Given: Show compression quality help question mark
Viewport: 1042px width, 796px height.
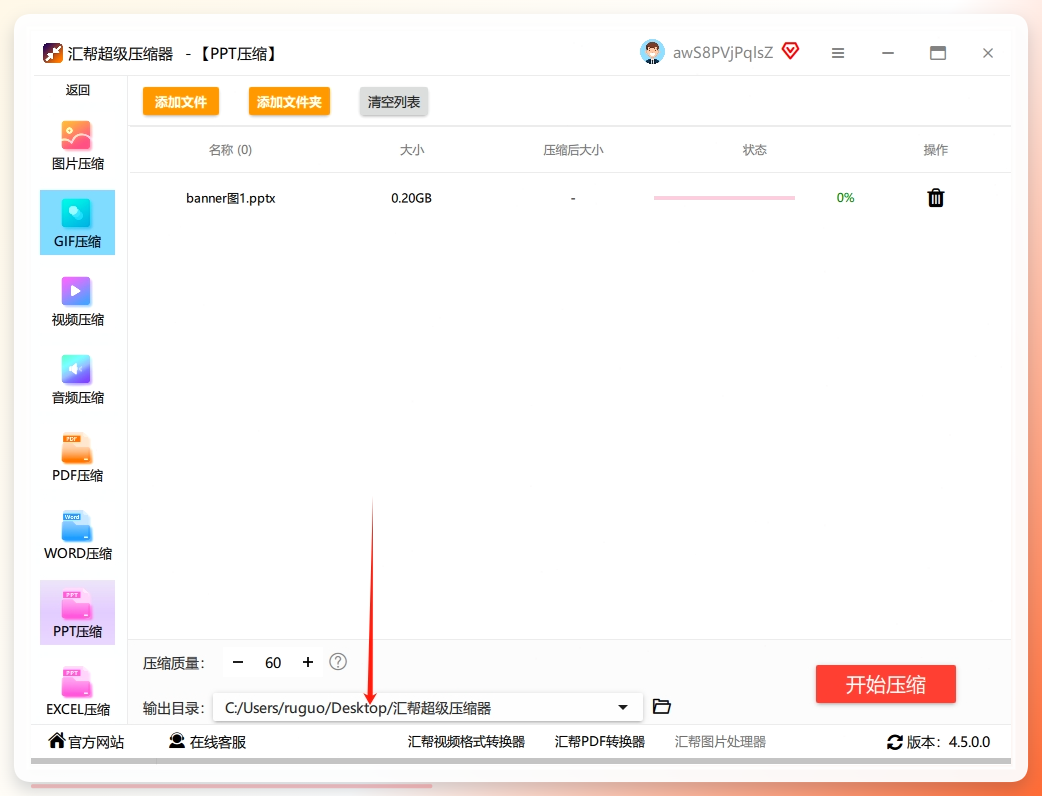Looking at the screenshot, I should coord(338,662).
